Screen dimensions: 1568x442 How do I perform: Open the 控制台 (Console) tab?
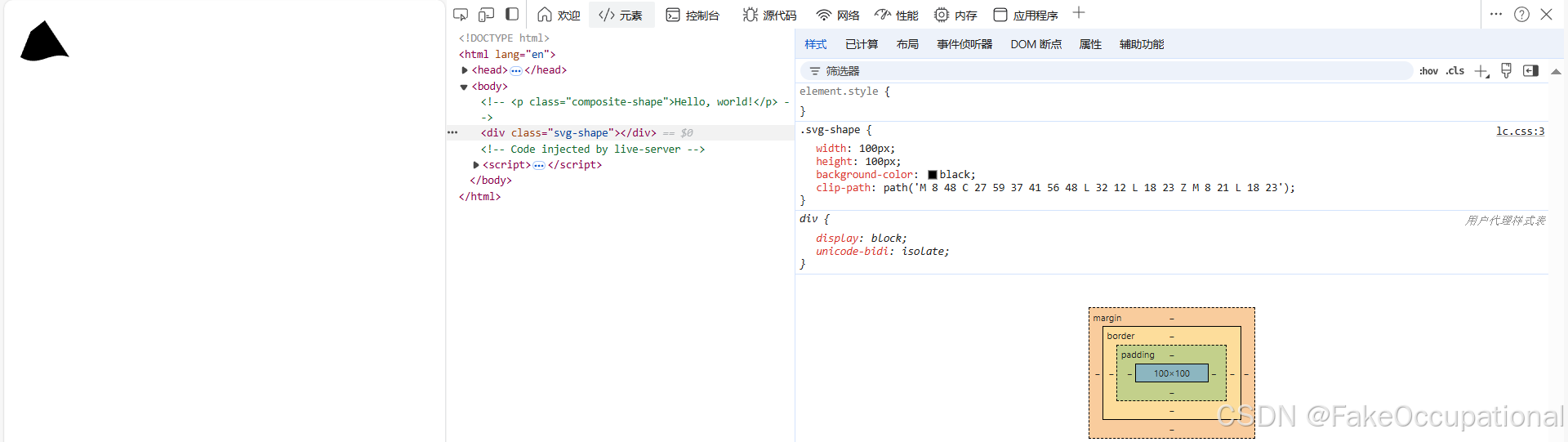pos(693,15)
